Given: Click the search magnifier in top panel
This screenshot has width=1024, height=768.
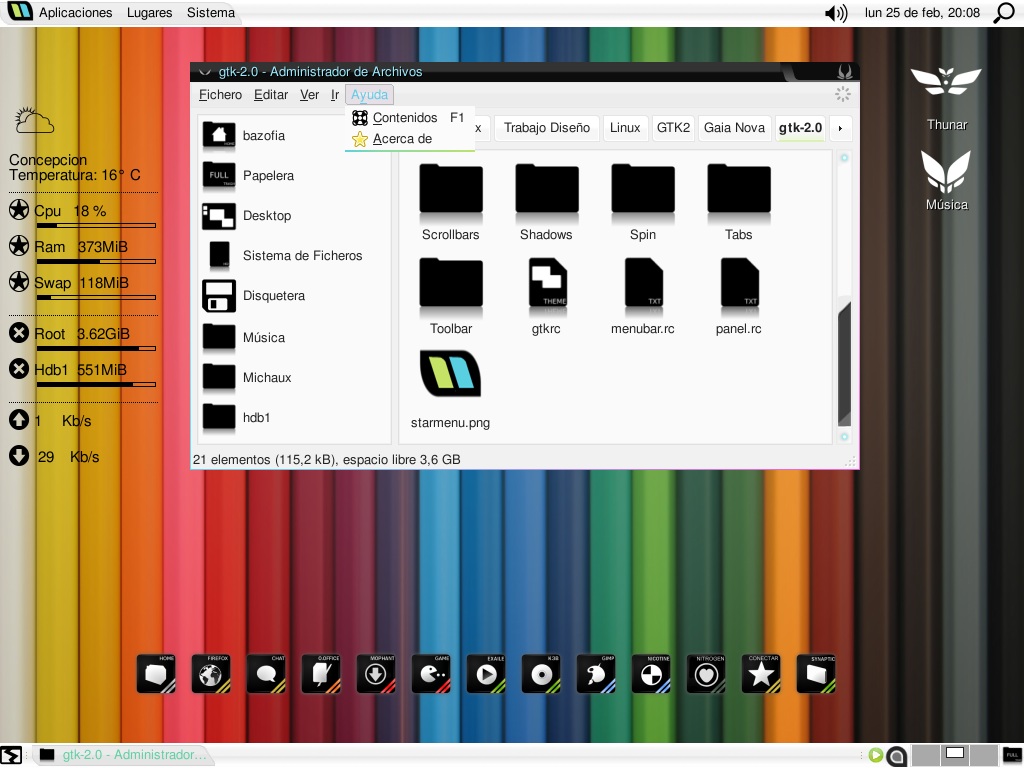Looking at the screenshot, I should (x=1004, y=12).
